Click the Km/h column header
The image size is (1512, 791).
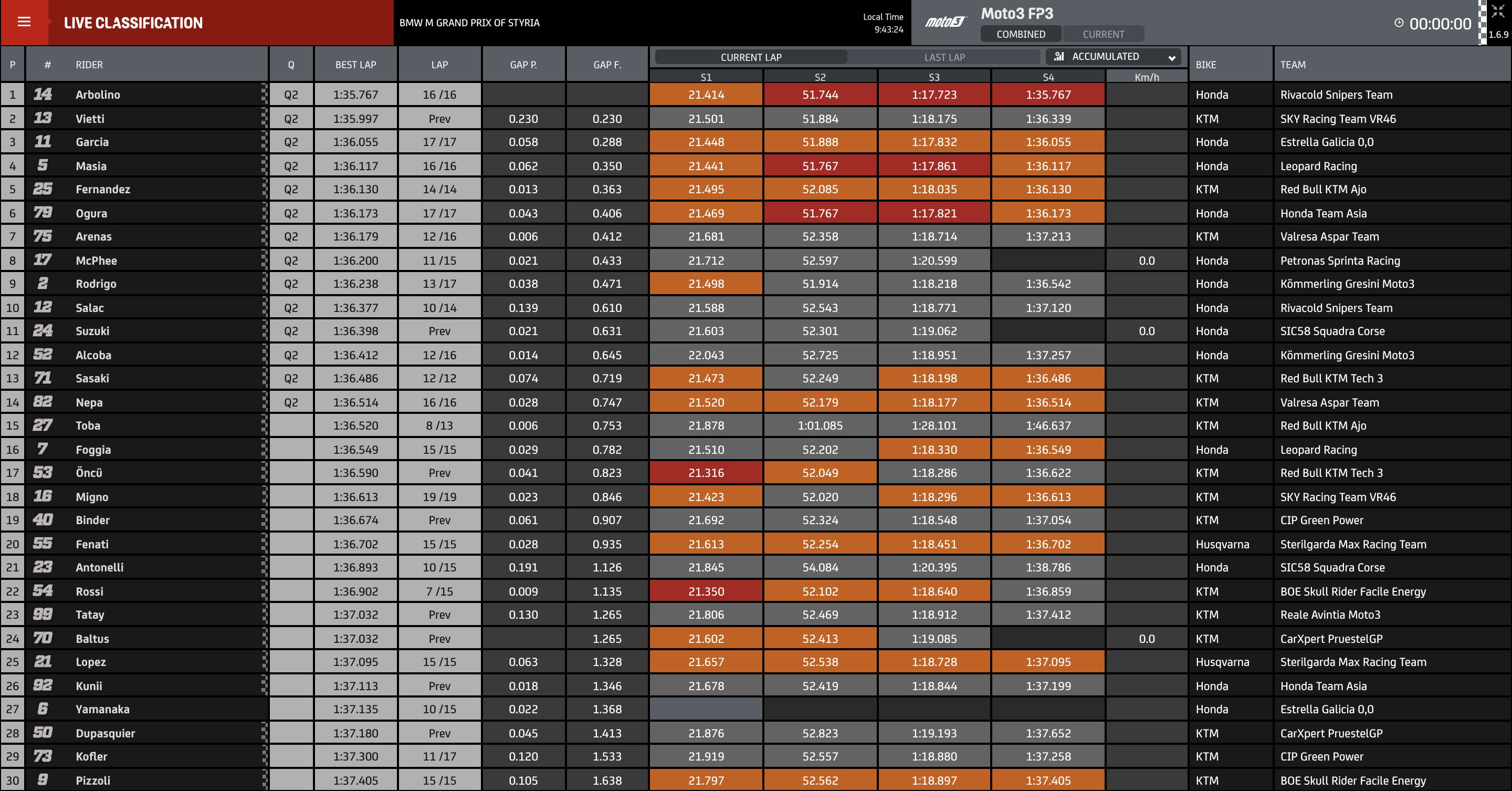pos(1147,77)
